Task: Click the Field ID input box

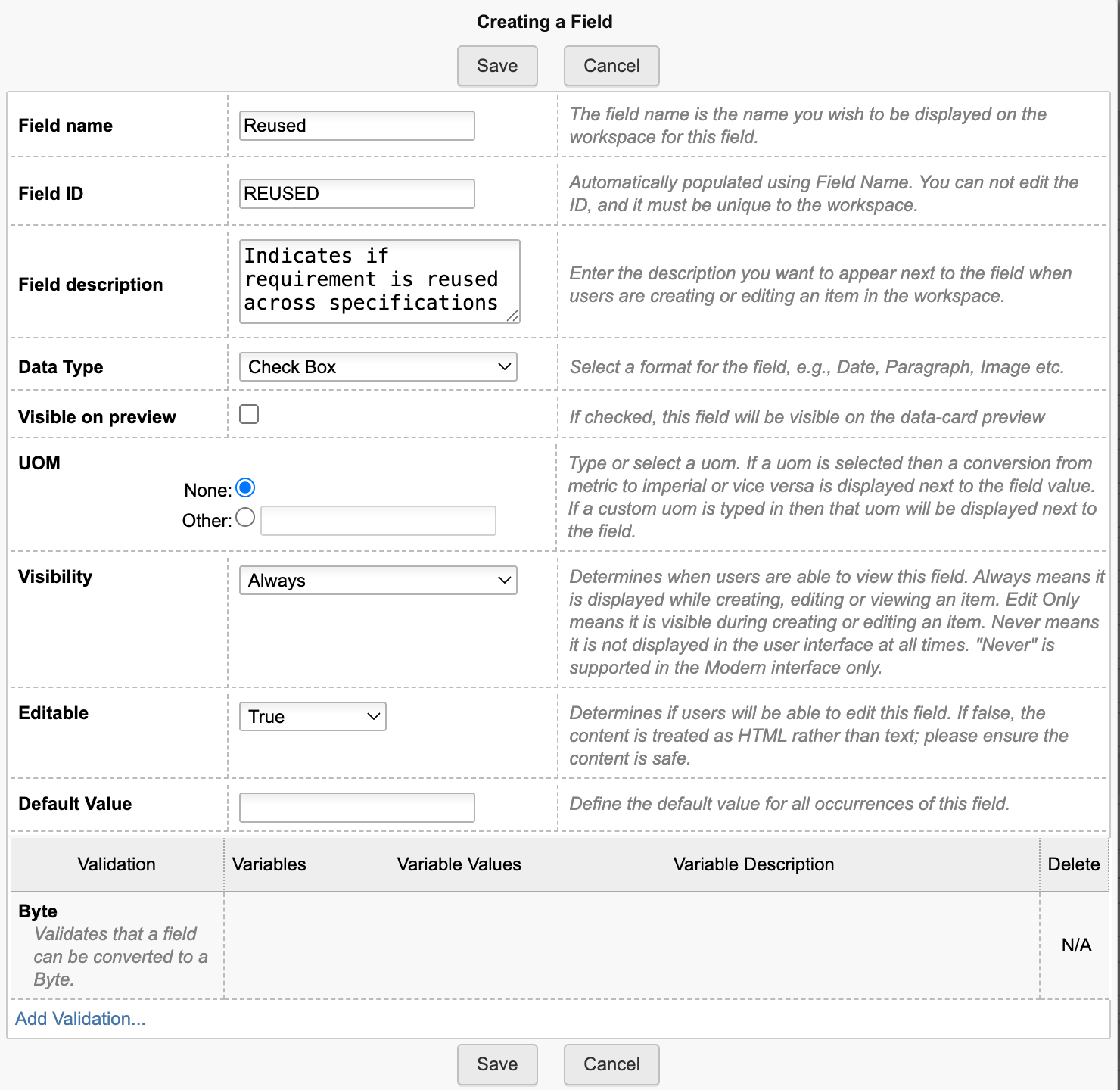Action: tap(357, 194)
